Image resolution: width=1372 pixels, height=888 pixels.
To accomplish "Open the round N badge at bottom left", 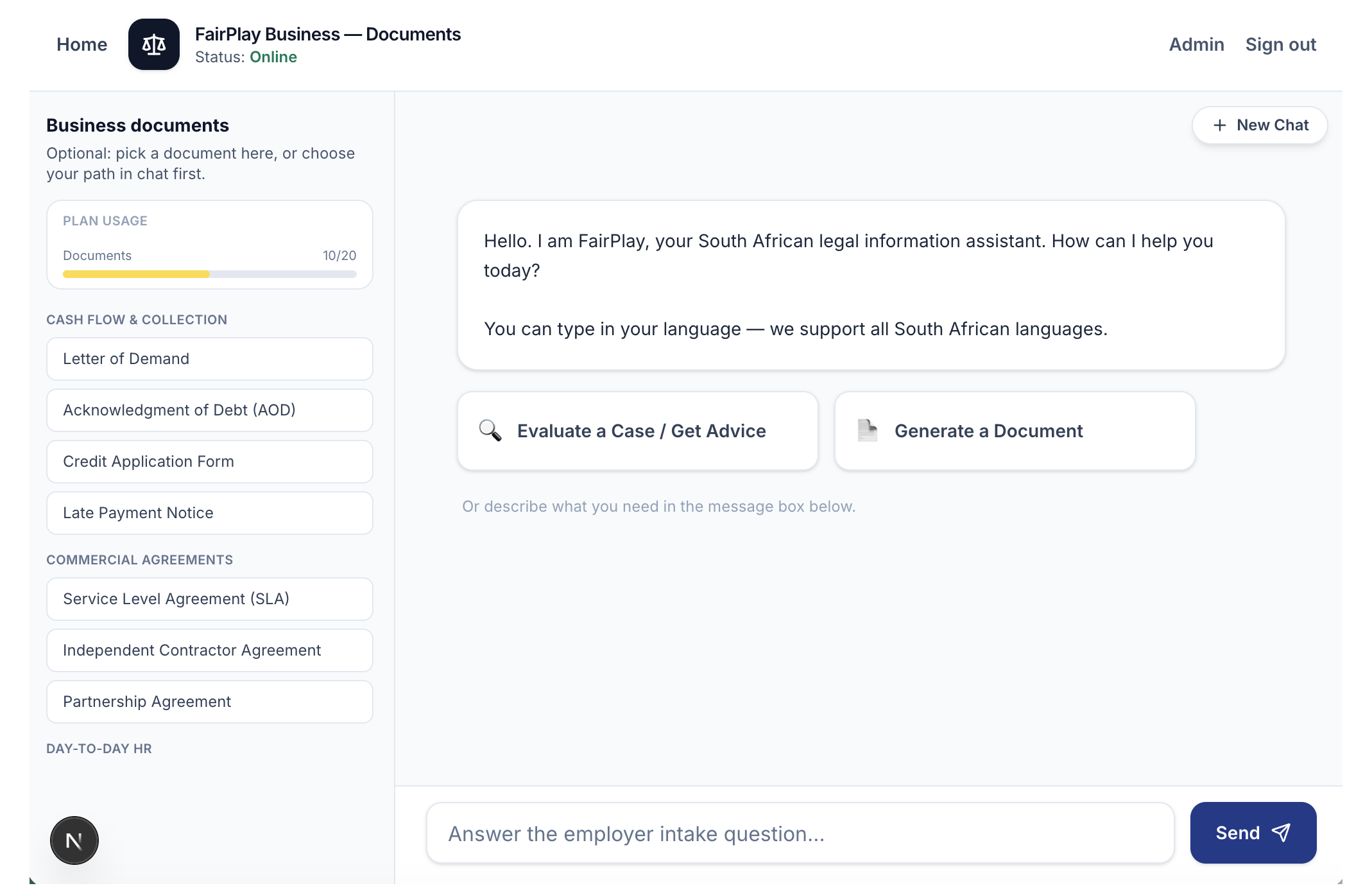I will tap(74, 840).
